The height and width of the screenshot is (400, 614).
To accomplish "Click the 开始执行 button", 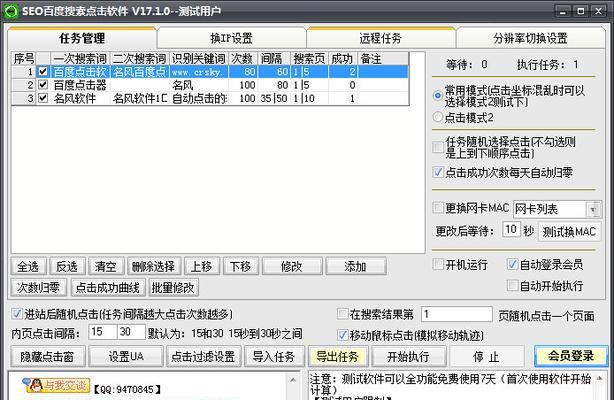I will 408,357.
